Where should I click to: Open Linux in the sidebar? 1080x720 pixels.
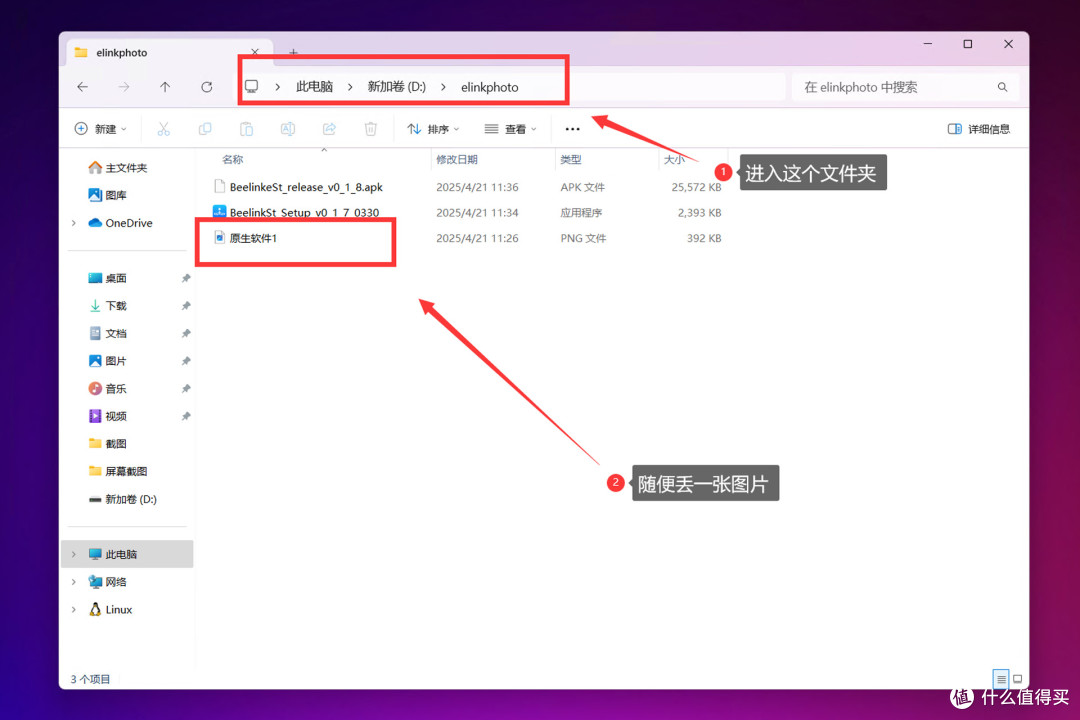(x=118, y=610)
